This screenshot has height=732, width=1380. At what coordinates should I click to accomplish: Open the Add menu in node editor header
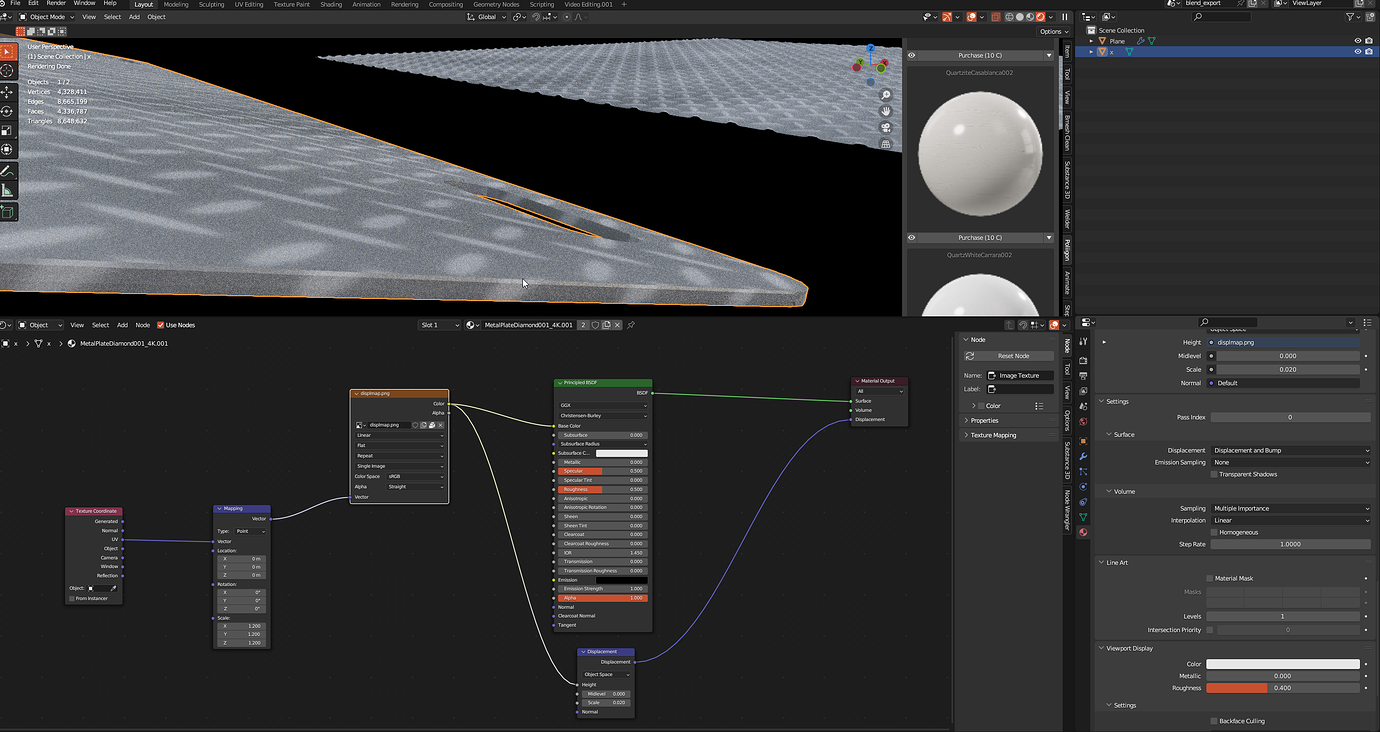click(x=122, y=325)
